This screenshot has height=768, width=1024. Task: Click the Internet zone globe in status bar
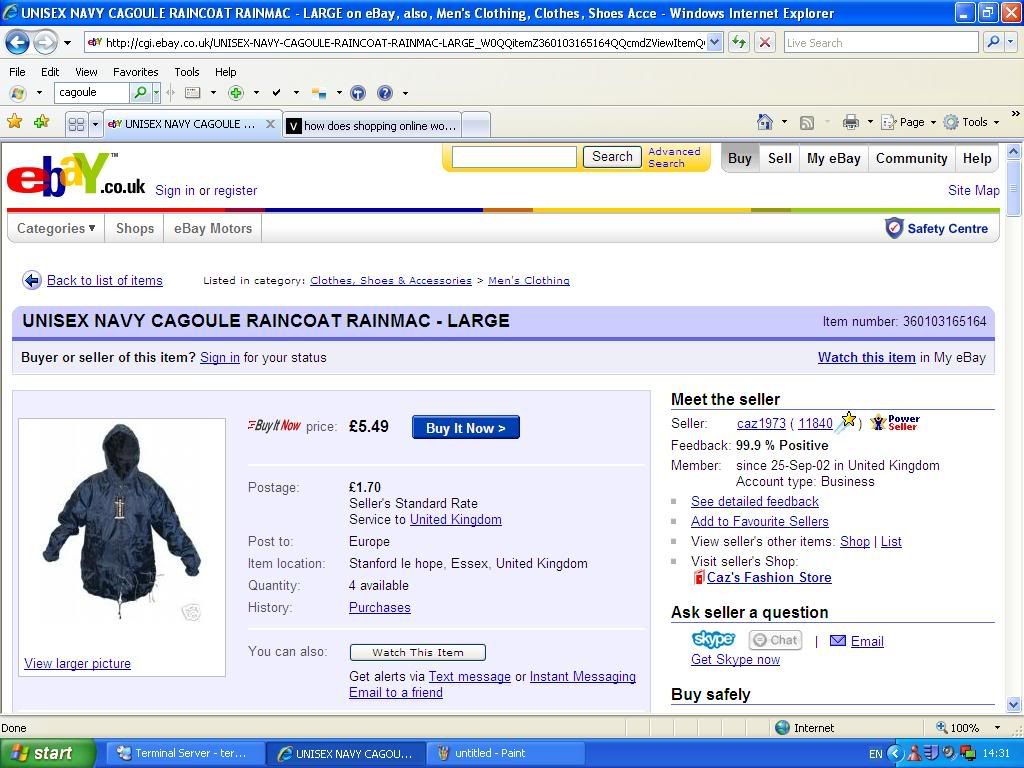coord(782,728)
